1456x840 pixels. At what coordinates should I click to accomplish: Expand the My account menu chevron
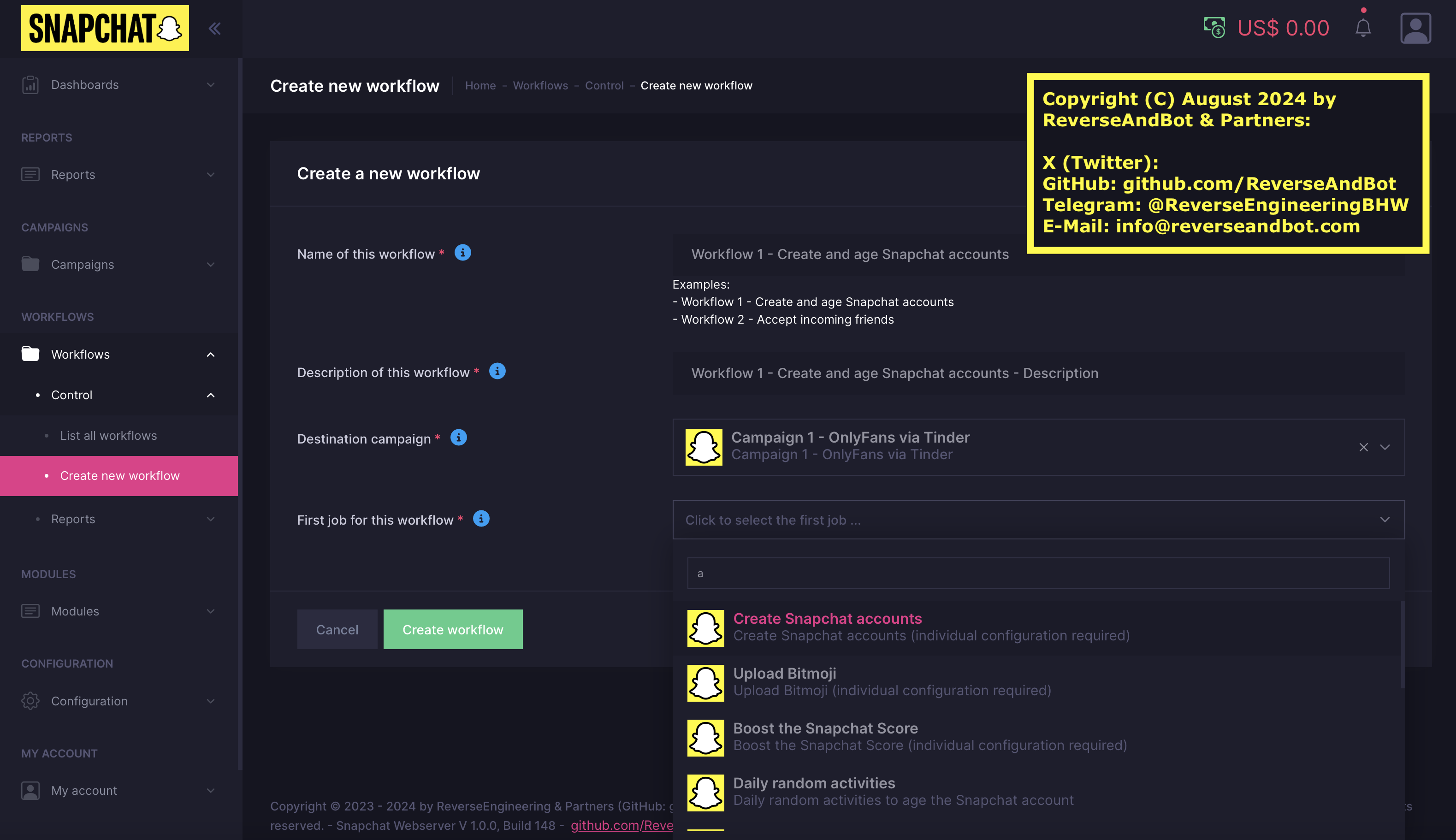click(x=211, y=790)
